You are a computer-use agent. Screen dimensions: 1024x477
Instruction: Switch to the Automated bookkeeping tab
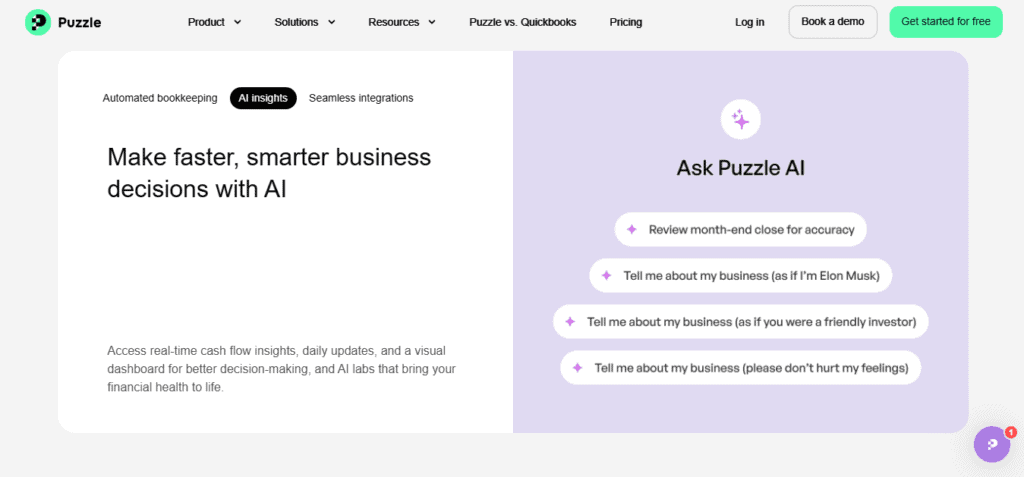point(160,98)
